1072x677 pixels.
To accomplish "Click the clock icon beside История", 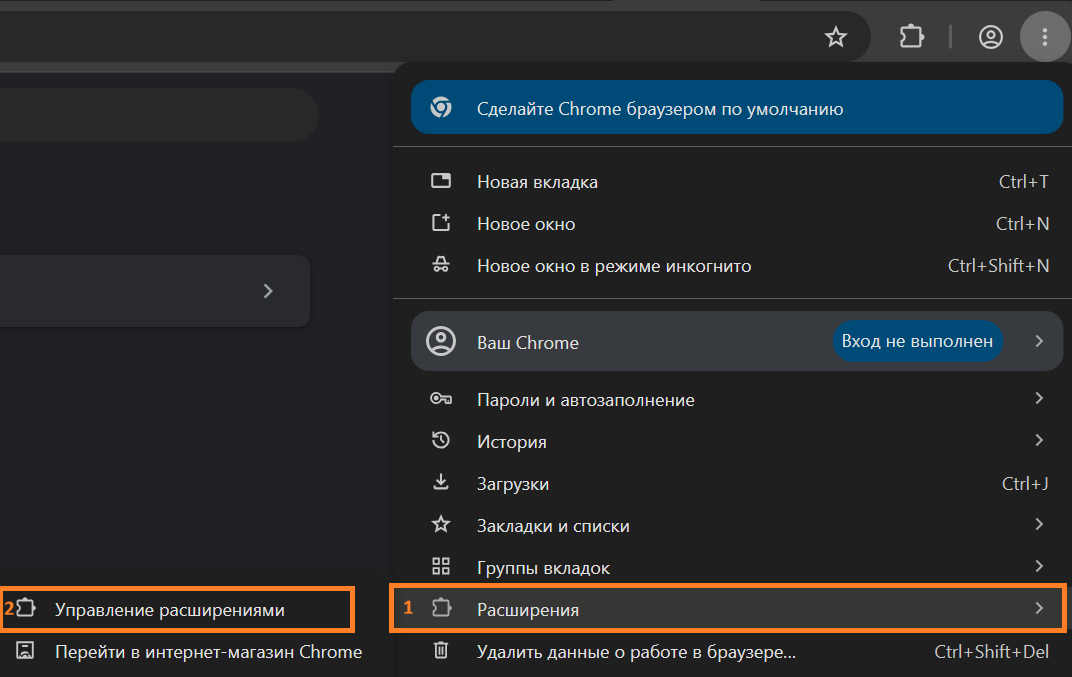I will (441, 440).
